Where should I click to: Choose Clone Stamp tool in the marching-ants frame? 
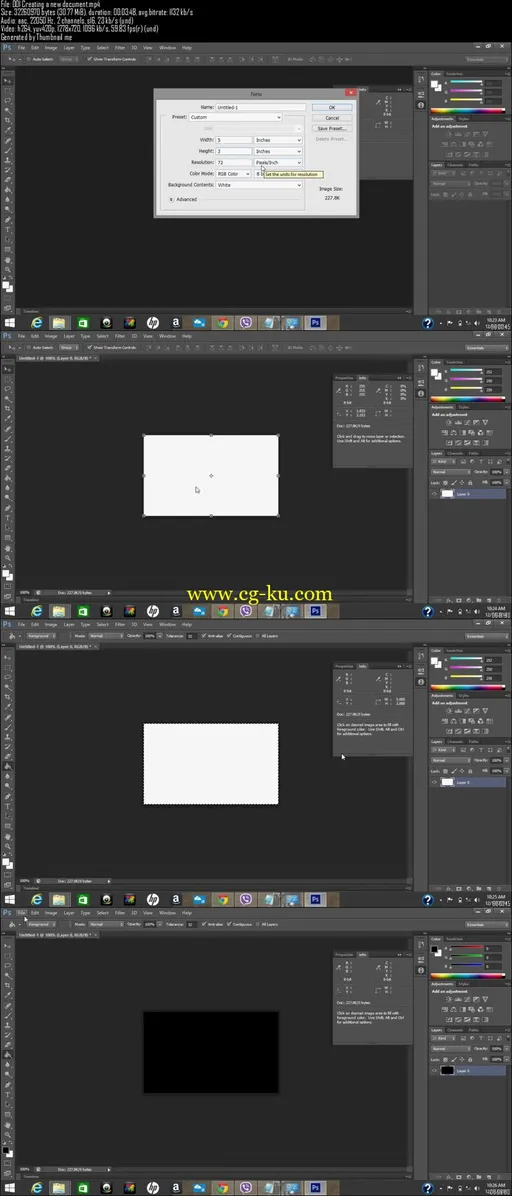(x=8, y=737)
